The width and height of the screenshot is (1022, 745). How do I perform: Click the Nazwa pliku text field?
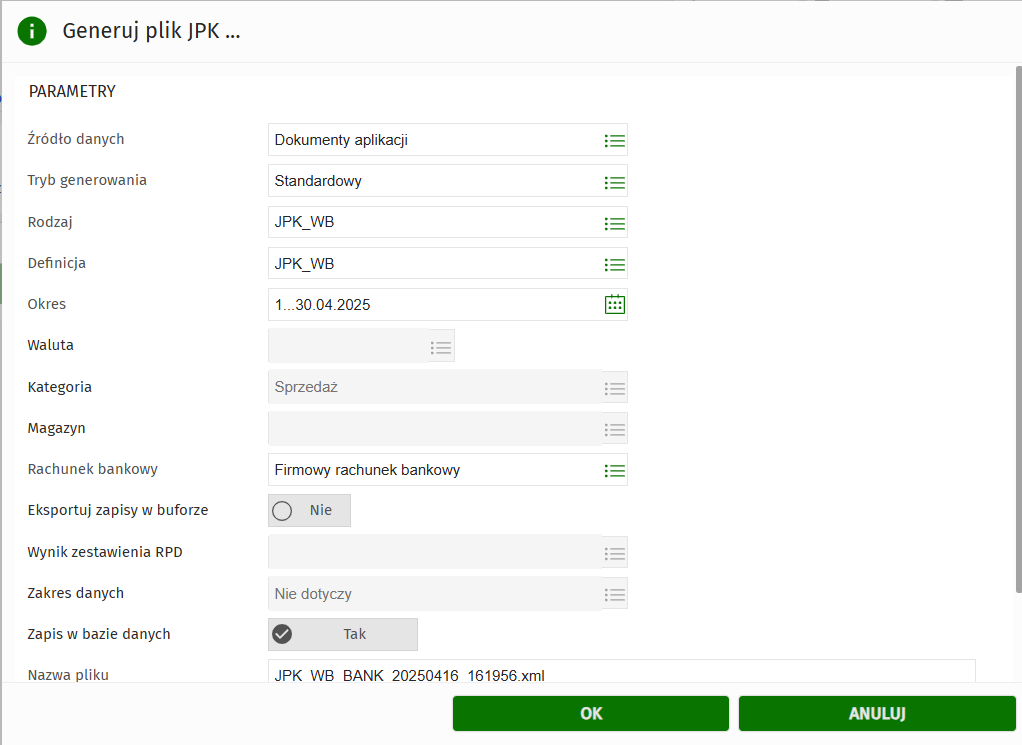(x=620, y=673)
